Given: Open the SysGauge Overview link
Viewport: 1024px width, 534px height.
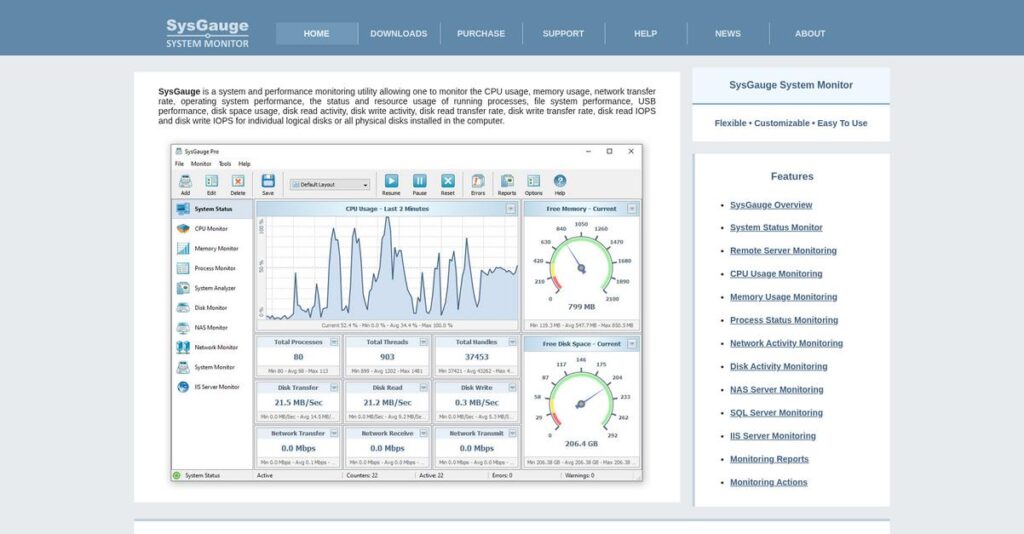Looking at the screenshot, I should (x=771, y=205).
